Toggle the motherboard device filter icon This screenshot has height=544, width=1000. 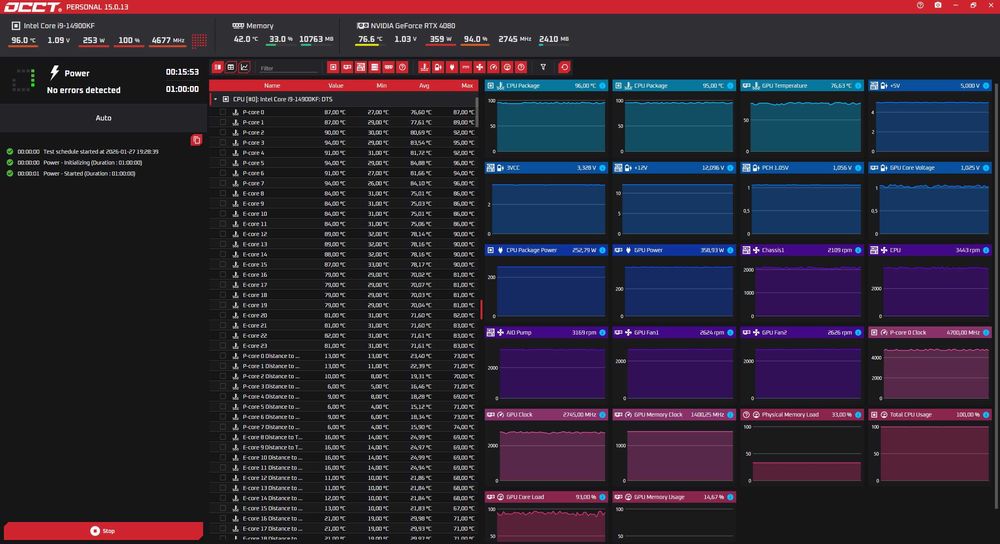click(x=360, y=67)
